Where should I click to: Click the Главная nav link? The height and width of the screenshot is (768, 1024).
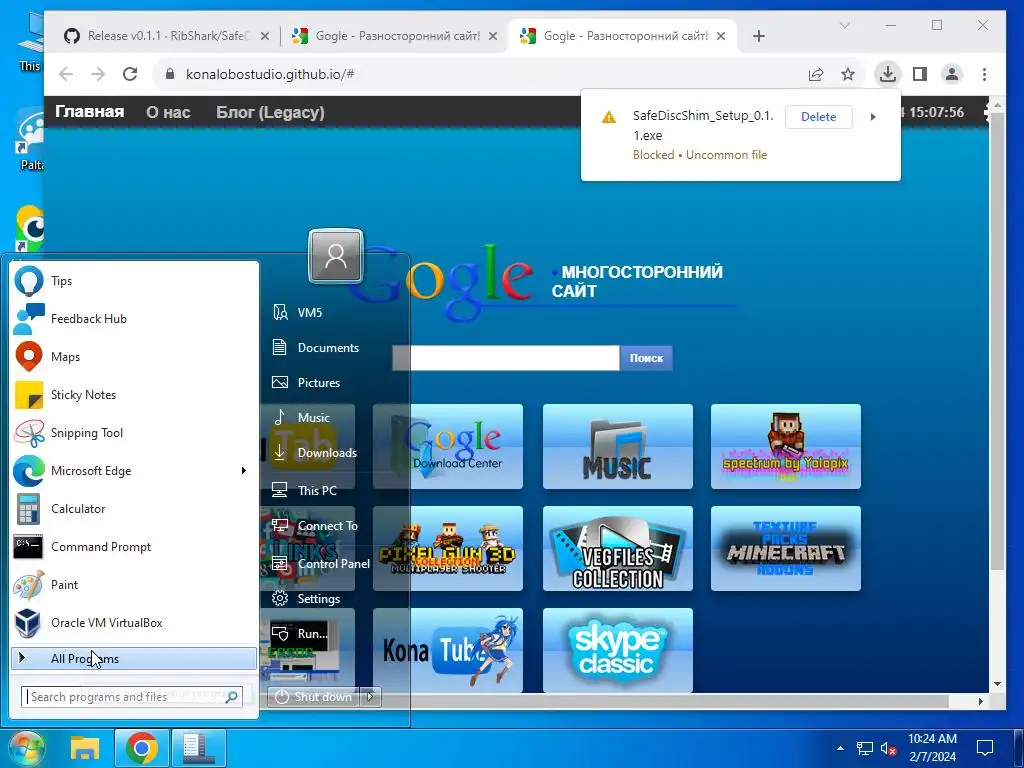tap(89, 112)
